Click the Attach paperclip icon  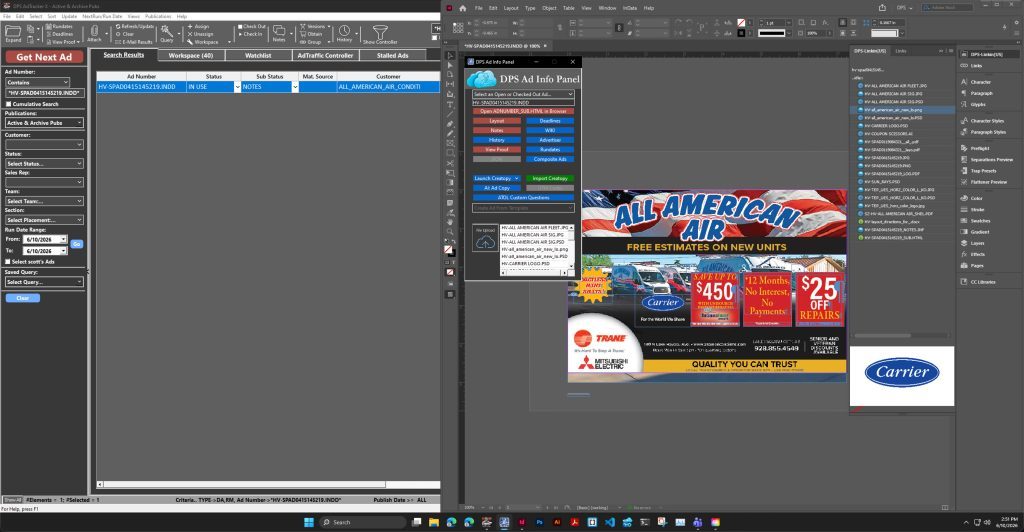point(95,31)
